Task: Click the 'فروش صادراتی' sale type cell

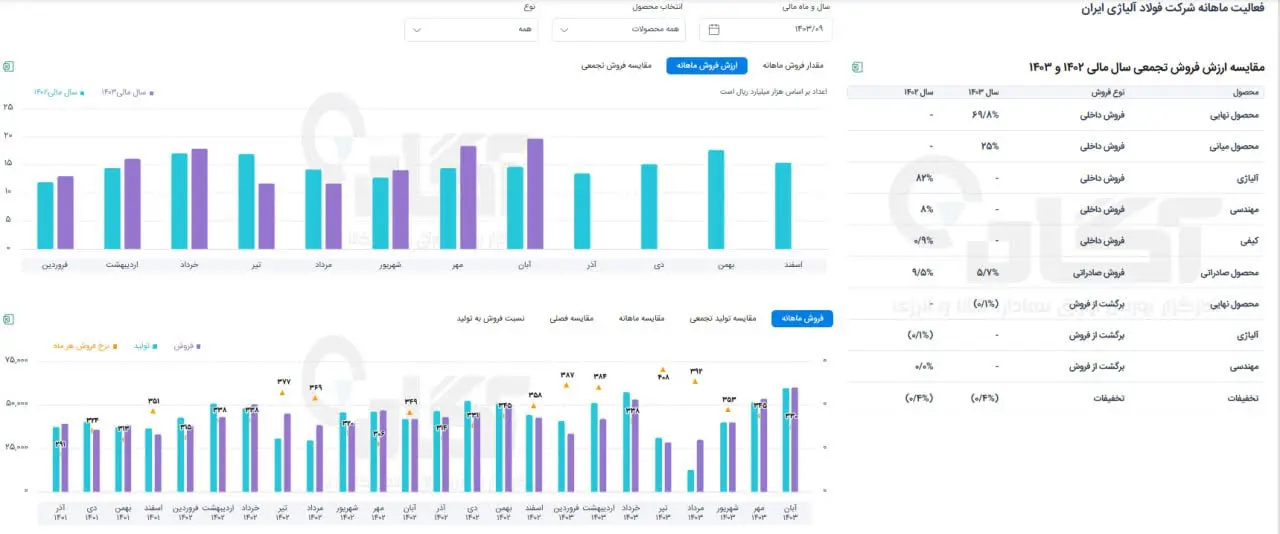Action: click(1098, 272)
